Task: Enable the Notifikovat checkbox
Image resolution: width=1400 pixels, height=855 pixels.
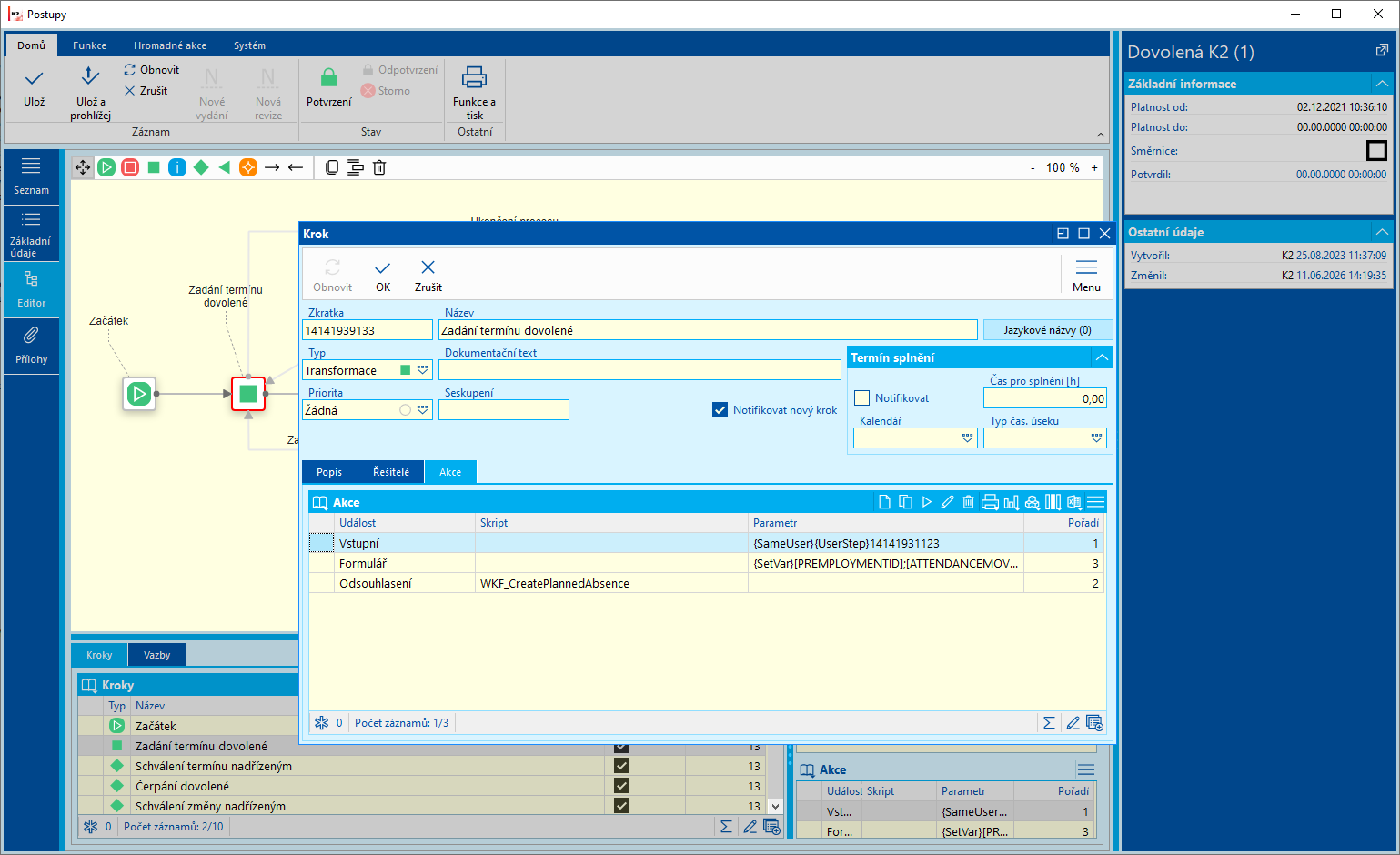Action: click(x=862, y=398)
